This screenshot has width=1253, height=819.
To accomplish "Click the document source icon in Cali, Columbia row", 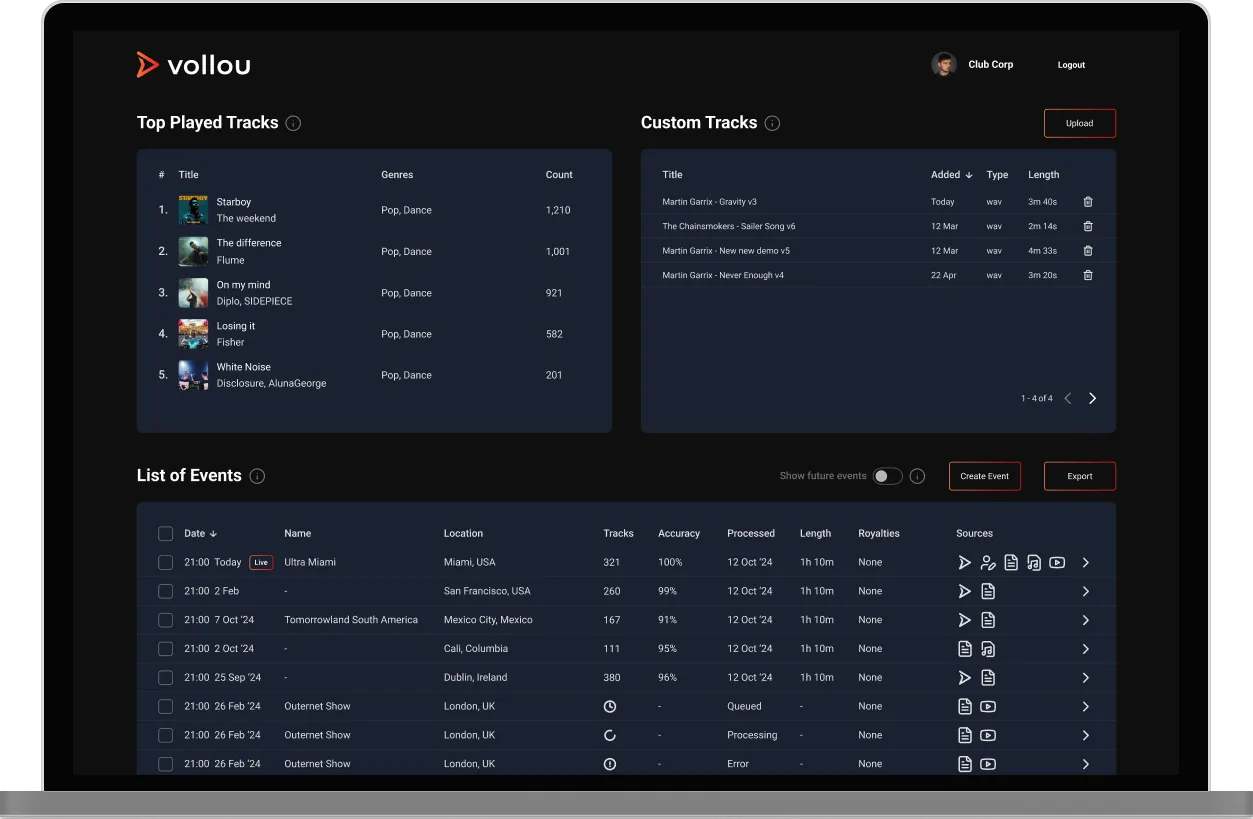I will (965, 649).
